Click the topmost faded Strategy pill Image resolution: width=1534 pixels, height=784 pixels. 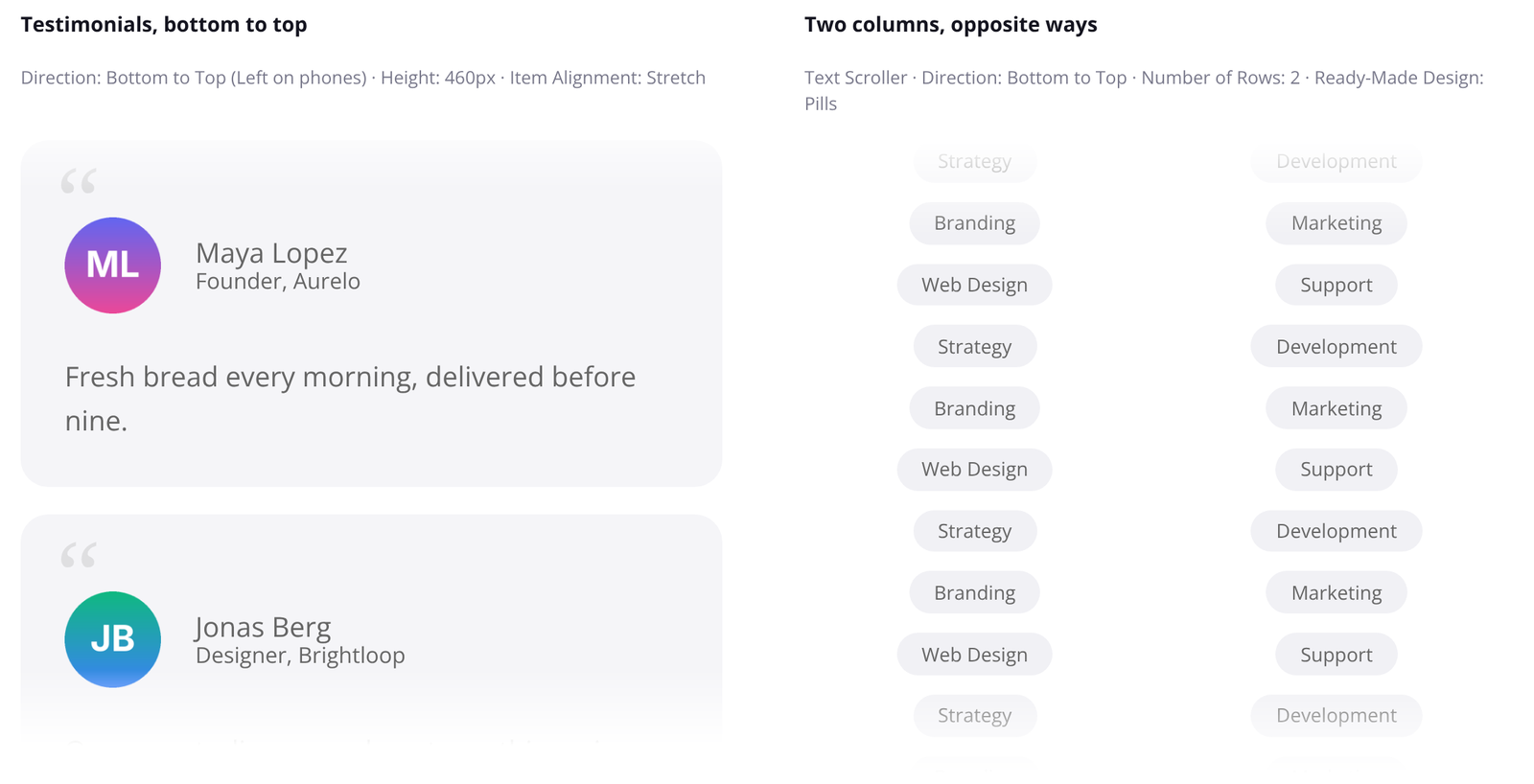[x=974, y=162]
